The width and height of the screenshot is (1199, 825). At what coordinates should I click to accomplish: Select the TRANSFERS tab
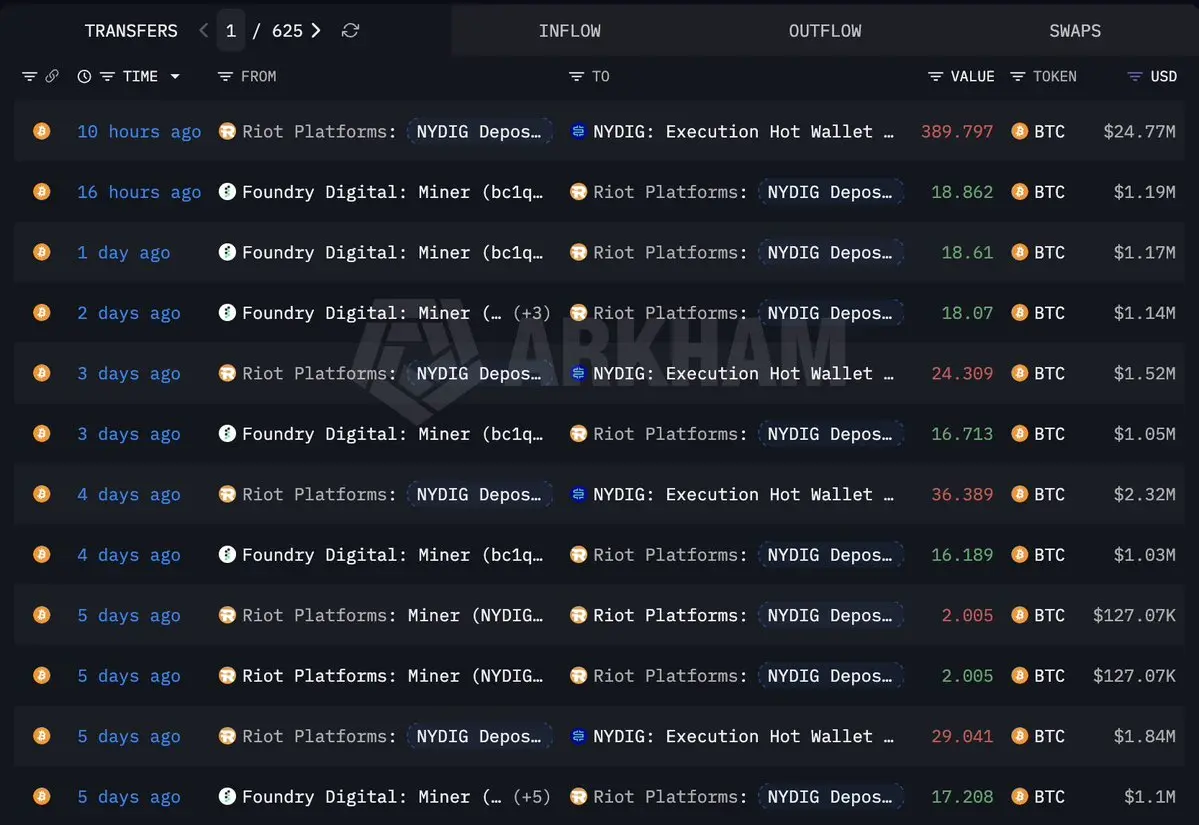point(131,31)
